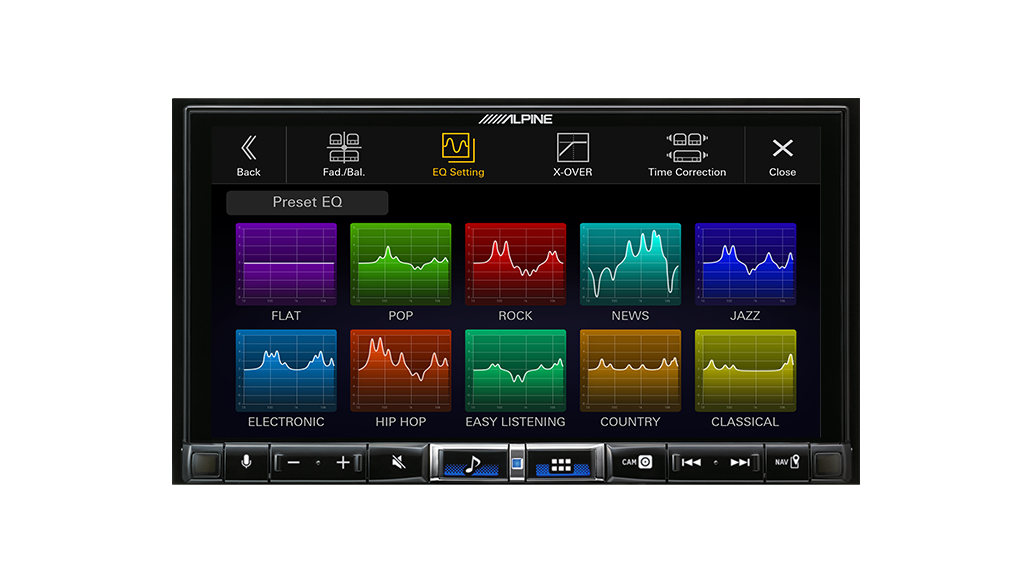Screen dimensions: 1024x575
Task: Open the music source button
Action: (474, 464)
